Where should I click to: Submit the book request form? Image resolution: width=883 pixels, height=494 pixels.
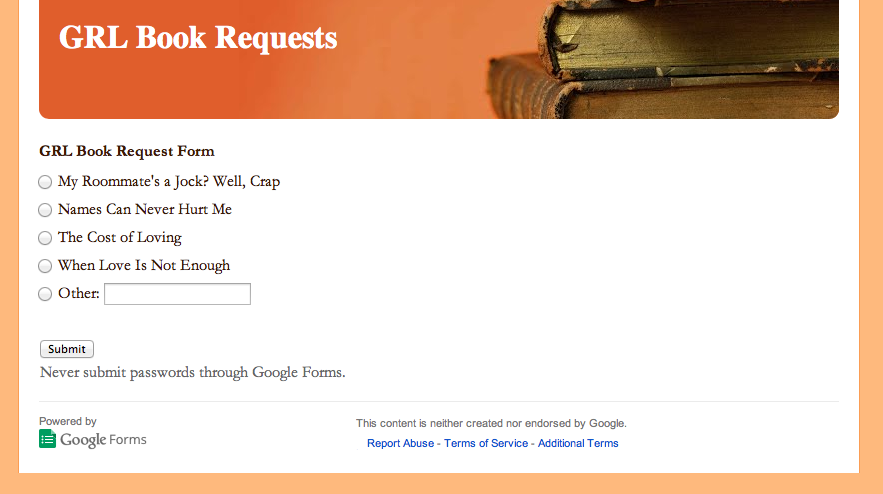(66, 349)
